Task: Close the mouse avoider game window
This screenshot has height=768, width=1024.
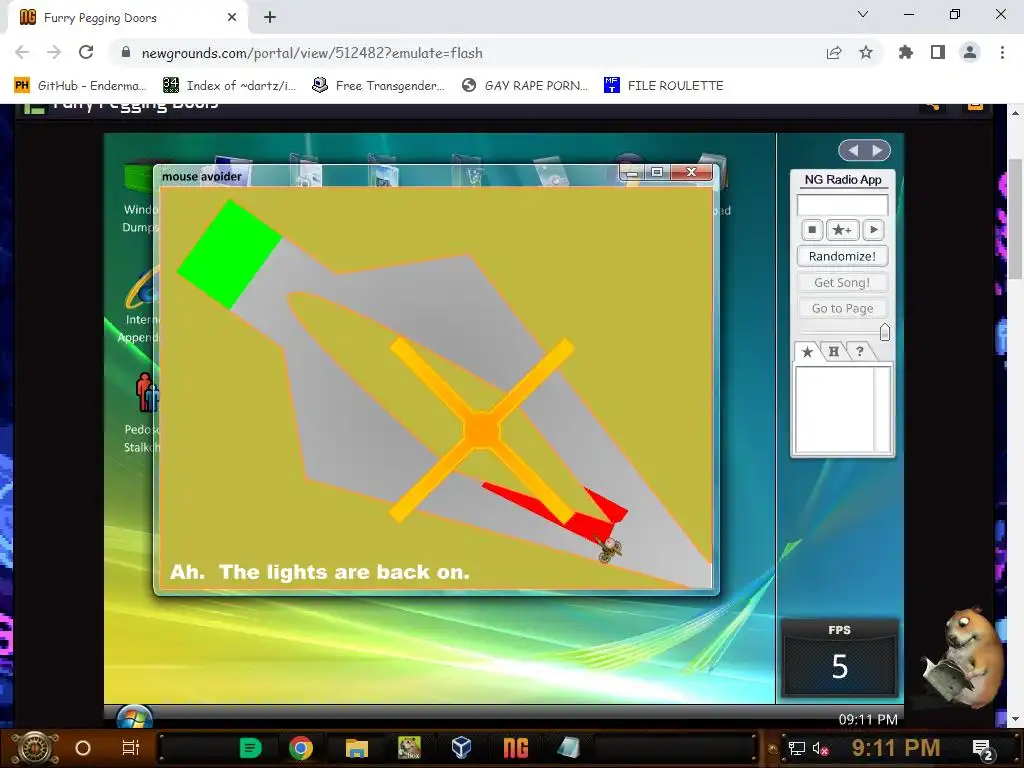Action: 692,172
